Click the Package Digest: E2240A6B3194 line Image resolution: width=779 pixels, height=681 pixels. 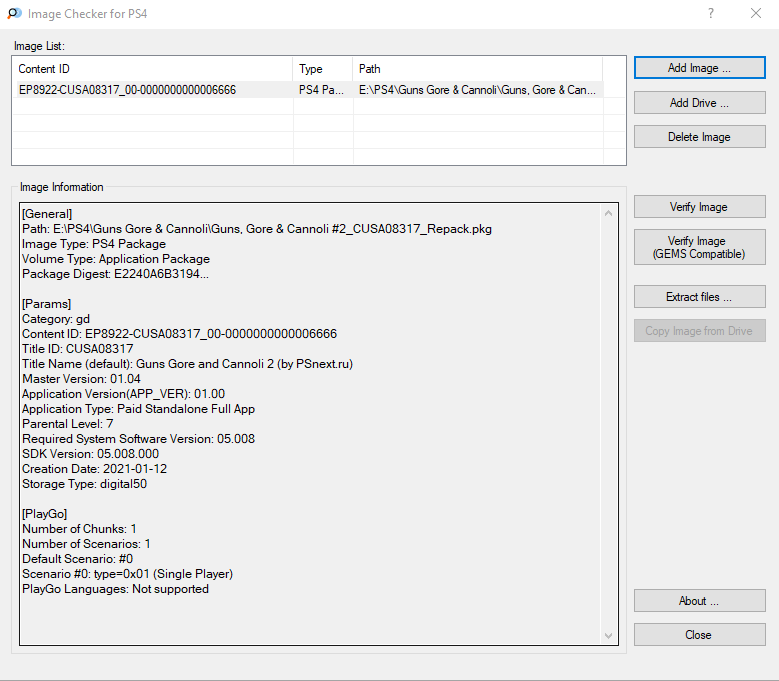tap(115, 274)
